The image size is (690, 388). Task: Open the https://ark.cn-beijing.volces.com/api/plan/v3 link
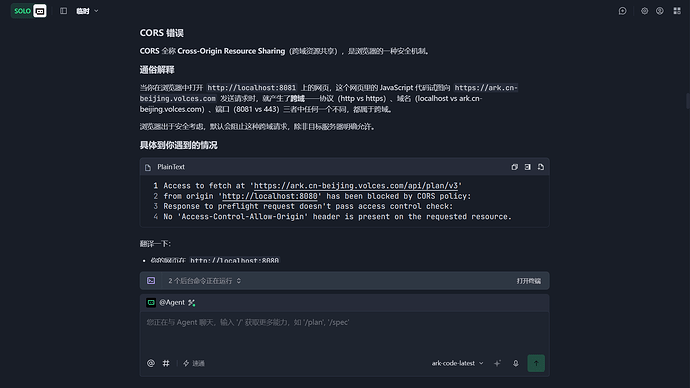pos(356,186)
